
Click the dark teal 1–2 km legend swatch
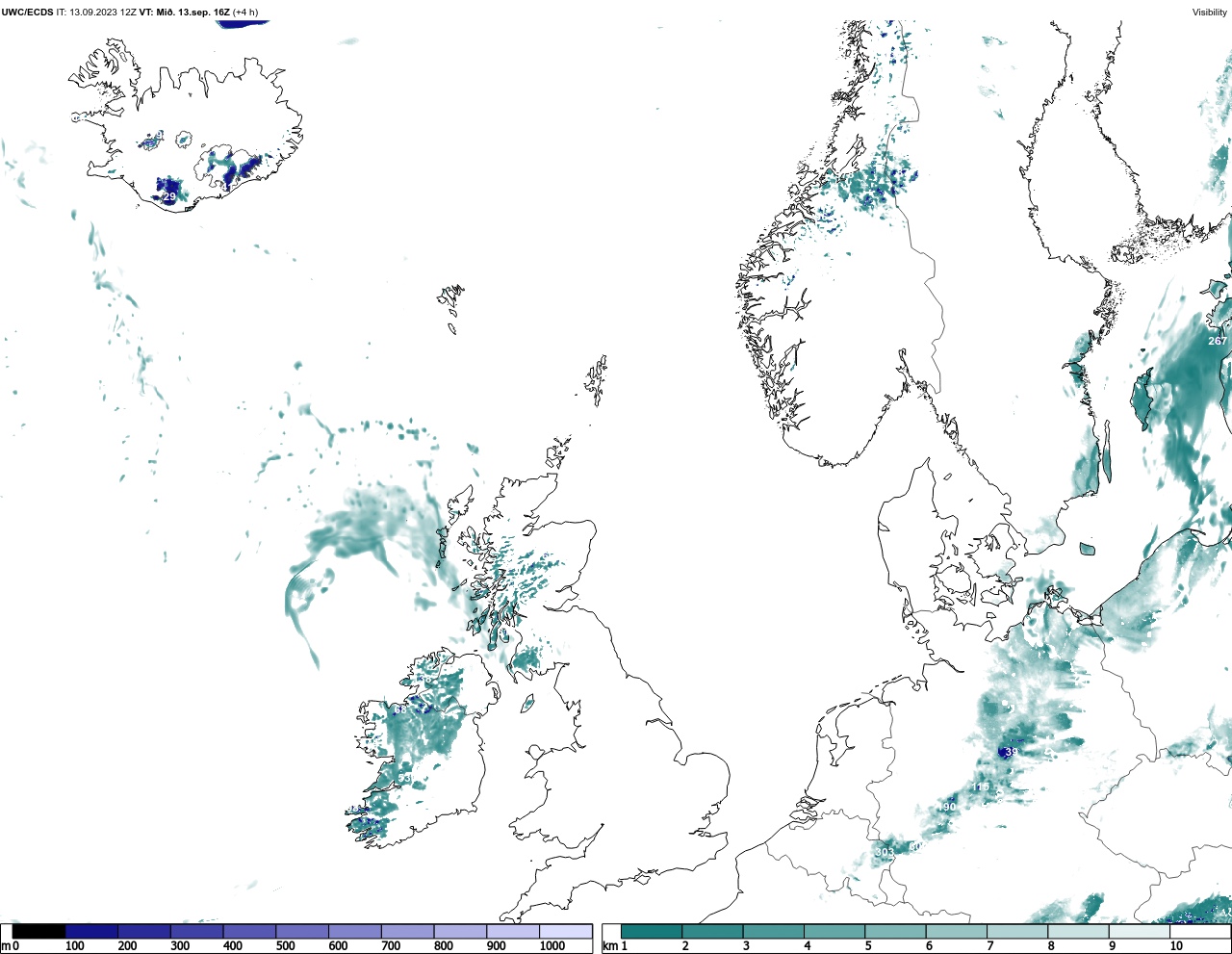pyautogui.click(x=652, y=931)
